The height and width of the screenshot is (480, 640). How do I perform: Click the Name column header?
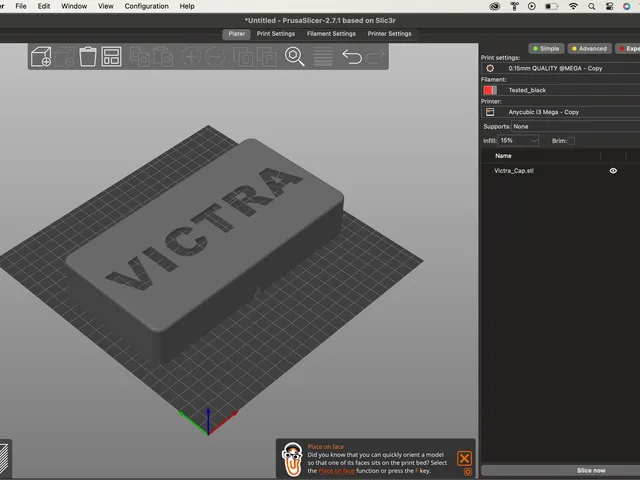[503, 156]
